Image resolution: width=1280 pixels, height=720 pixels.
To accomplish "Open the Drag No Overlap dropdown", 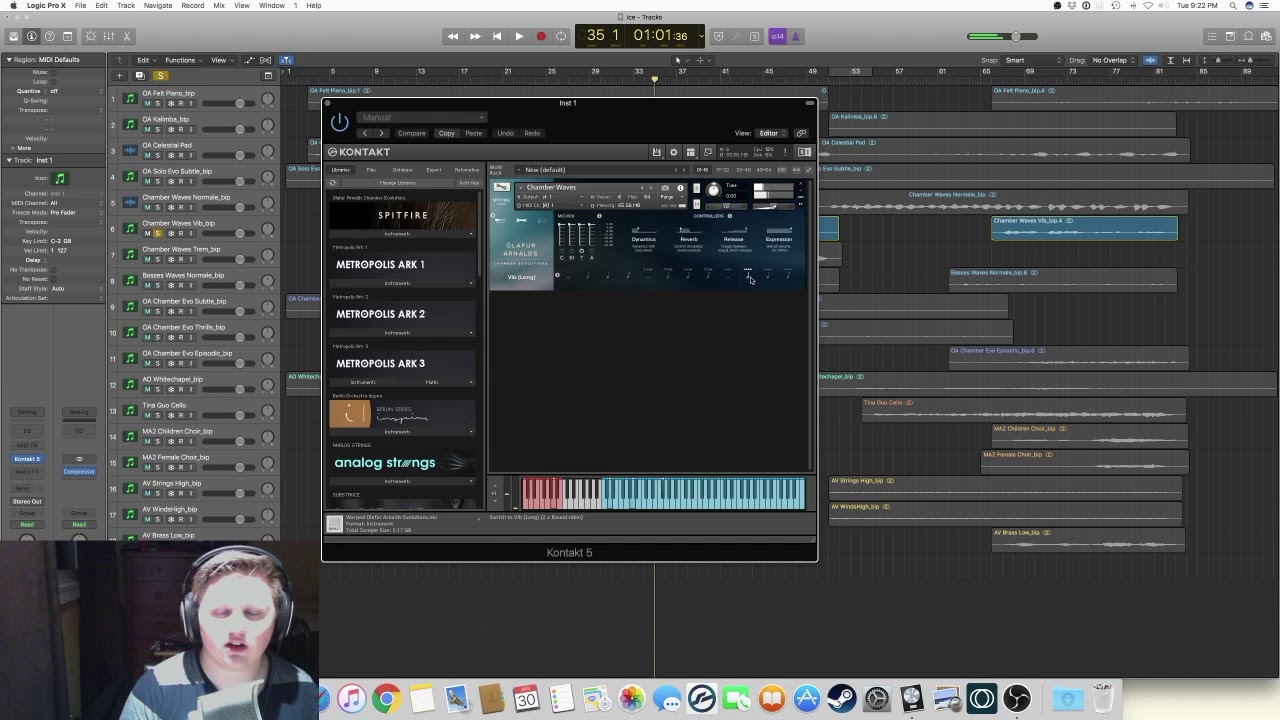I will [x=1113, y=60].
